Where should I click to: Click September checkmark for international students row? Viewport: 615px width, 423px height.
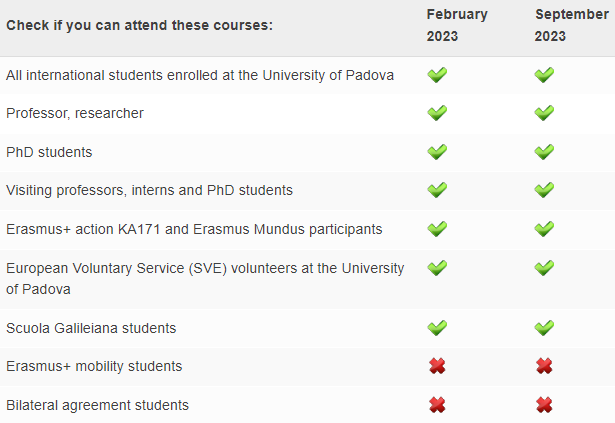[x=544, y=75]
